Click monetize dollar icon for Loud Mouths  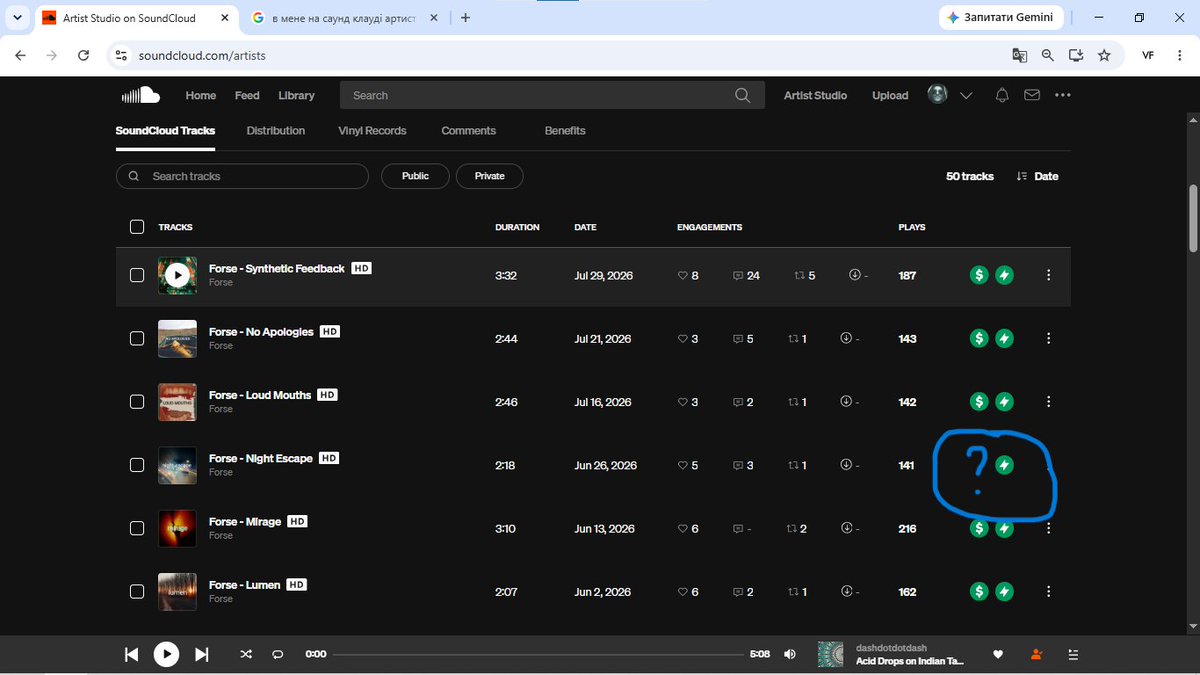click(x=980, y=402)
